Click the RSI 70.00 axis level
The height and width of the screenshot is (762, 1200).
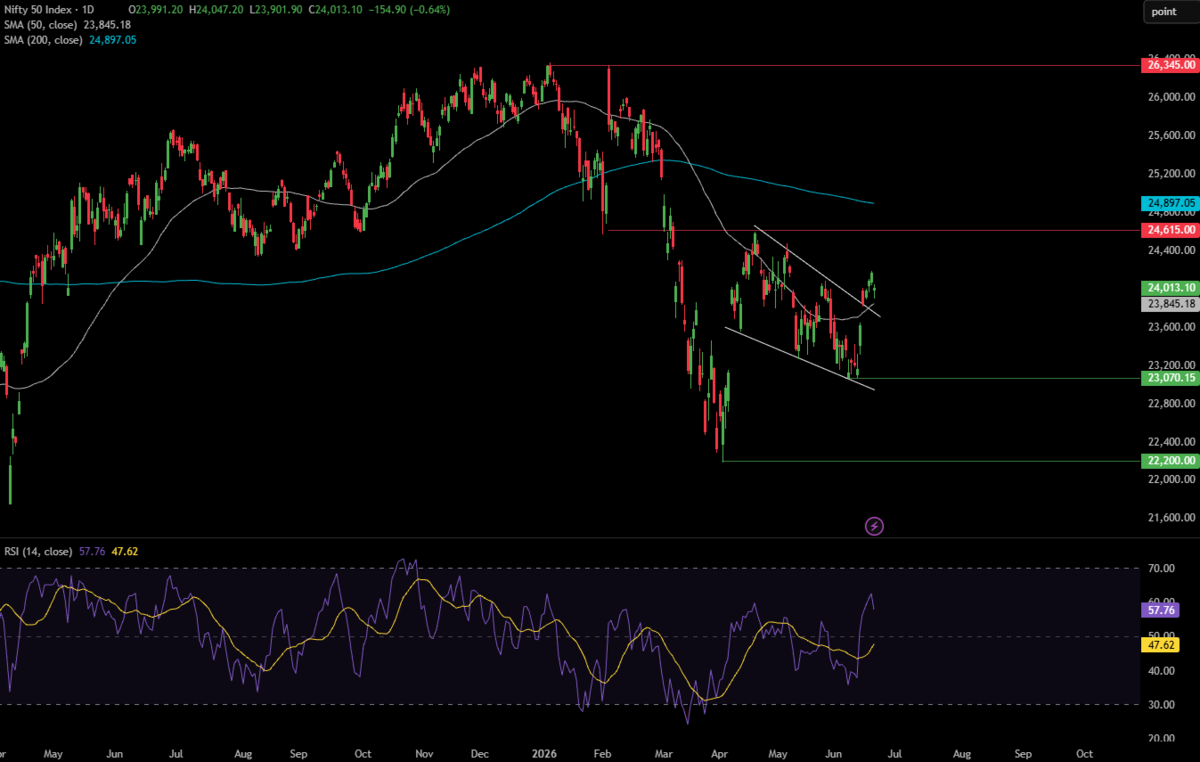point(1161,569)
